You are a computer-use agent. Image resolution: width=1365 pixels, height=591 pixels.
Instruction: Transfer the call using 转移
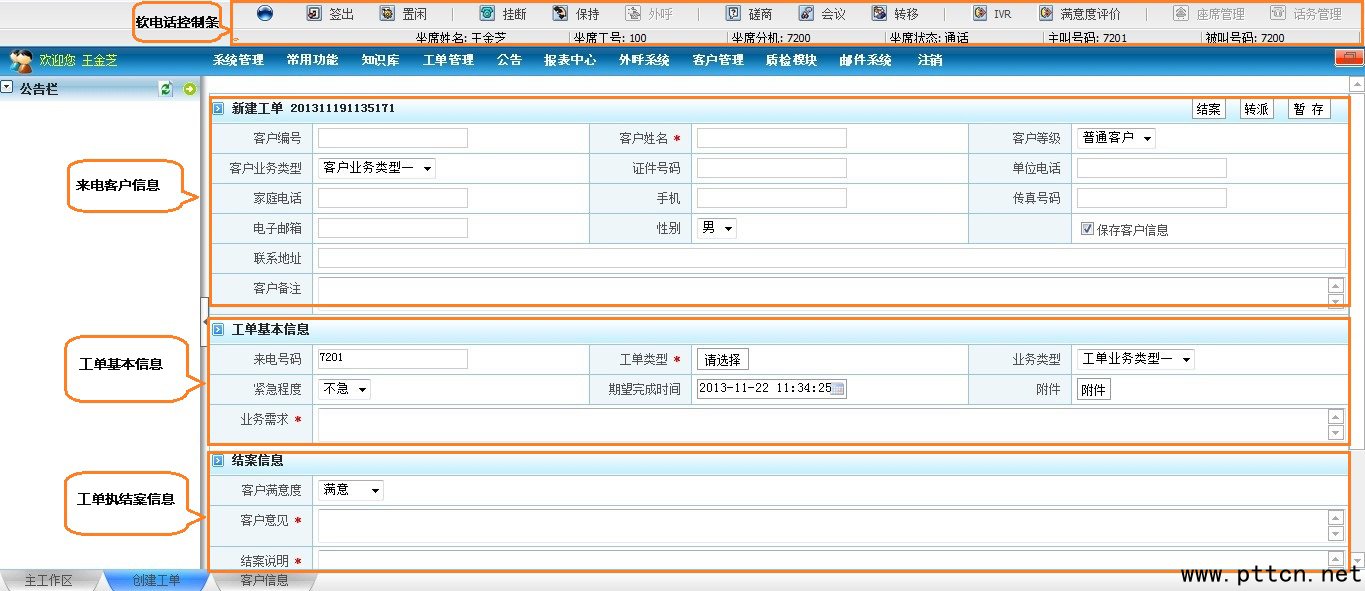pos(879,14)
